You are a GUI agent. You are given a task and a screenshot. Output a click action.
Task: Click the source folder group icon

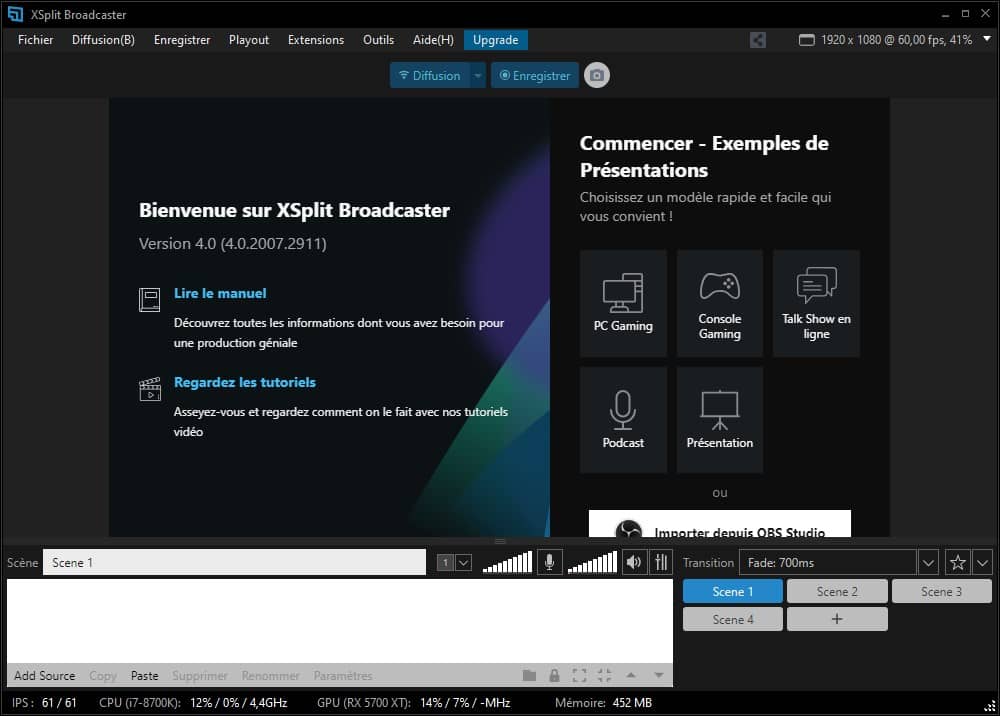[530, 676]
